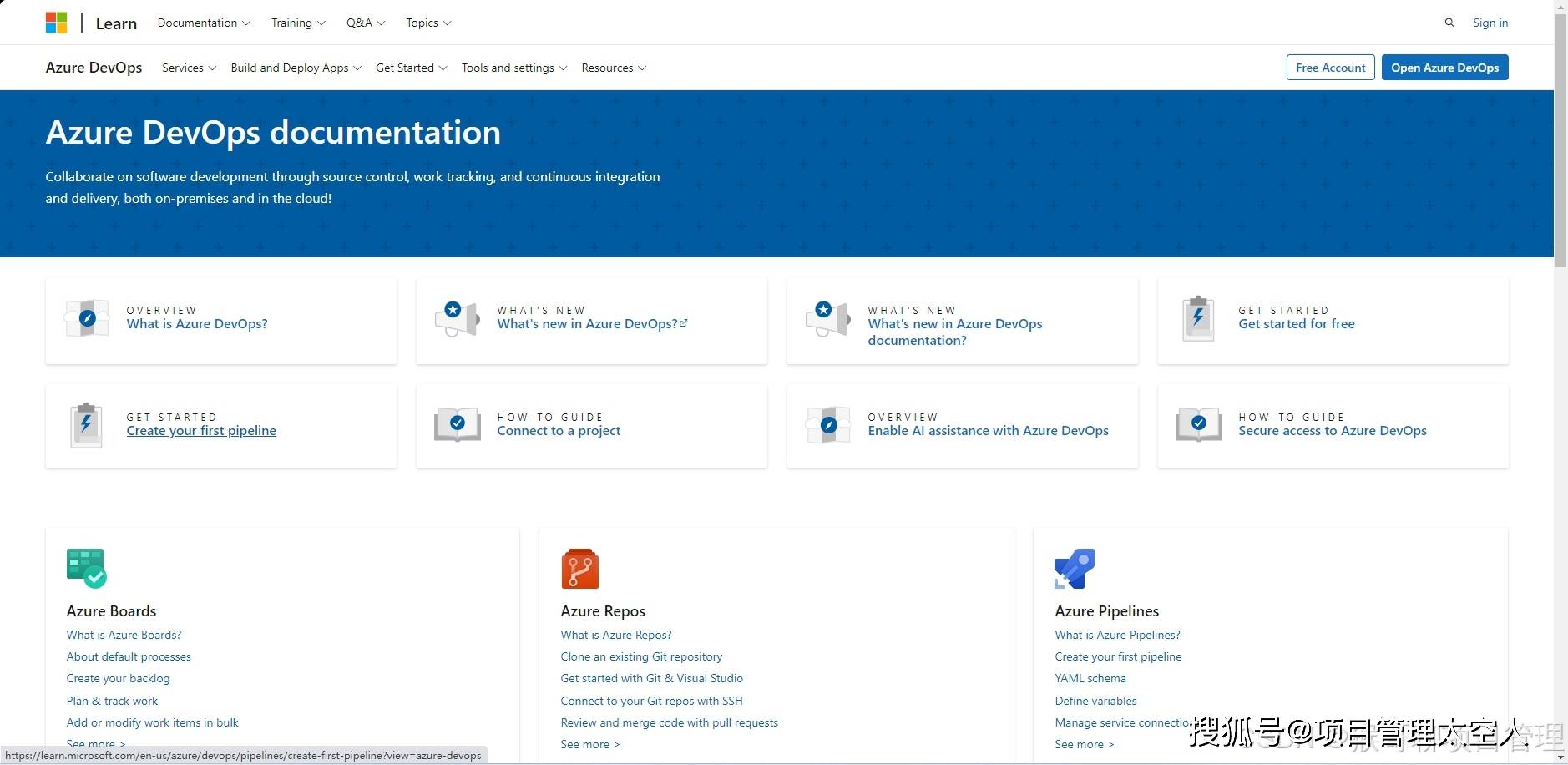Click the Azure Boards product icon

[86, 569]
